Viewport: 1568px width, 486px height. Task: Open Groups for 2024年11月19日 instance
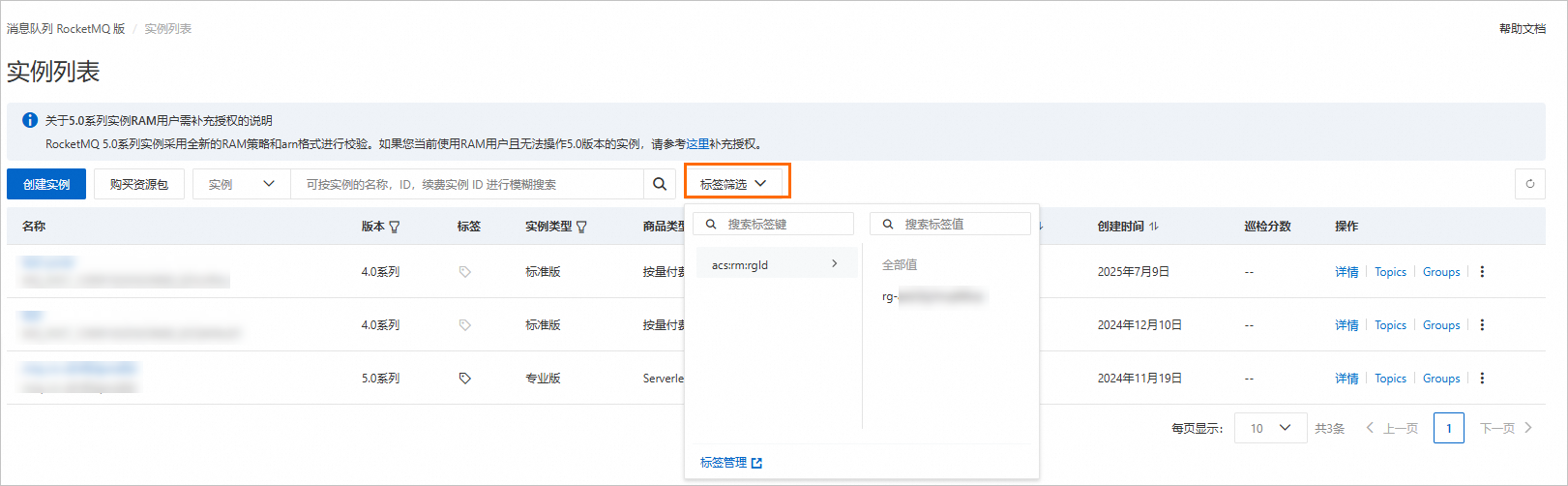click(1441, 379)
